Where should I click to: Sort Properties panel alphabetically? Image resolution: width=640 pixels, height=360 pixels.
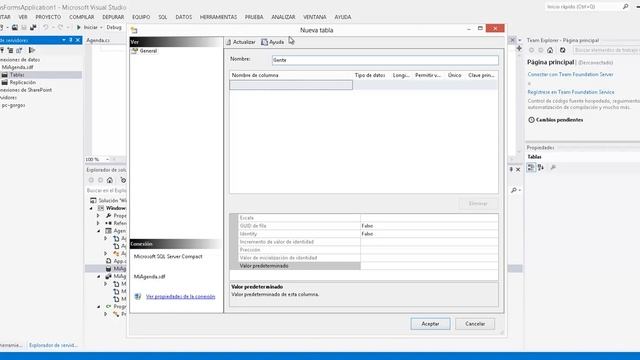[541, 167]
